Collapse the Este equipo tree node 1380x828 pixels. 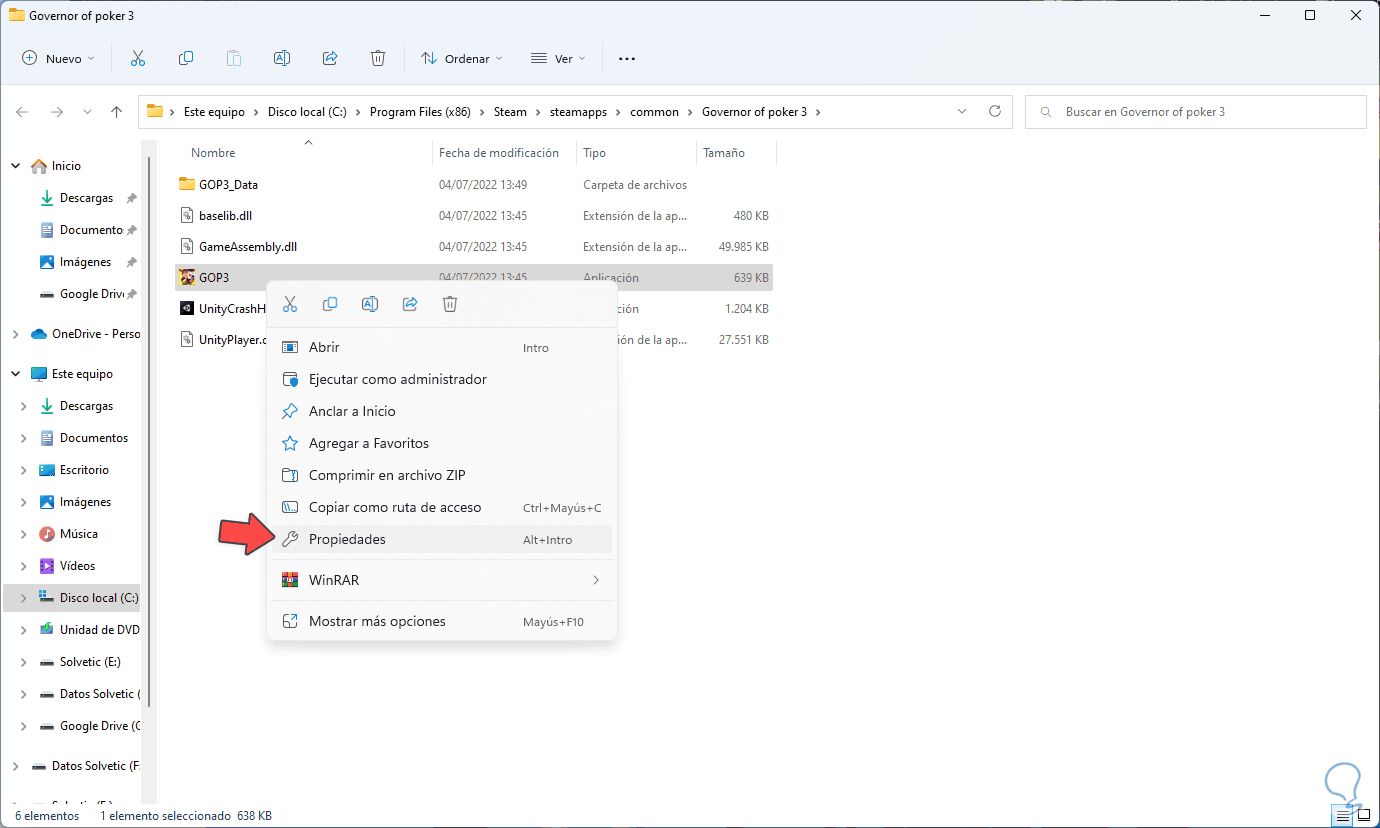16,374
